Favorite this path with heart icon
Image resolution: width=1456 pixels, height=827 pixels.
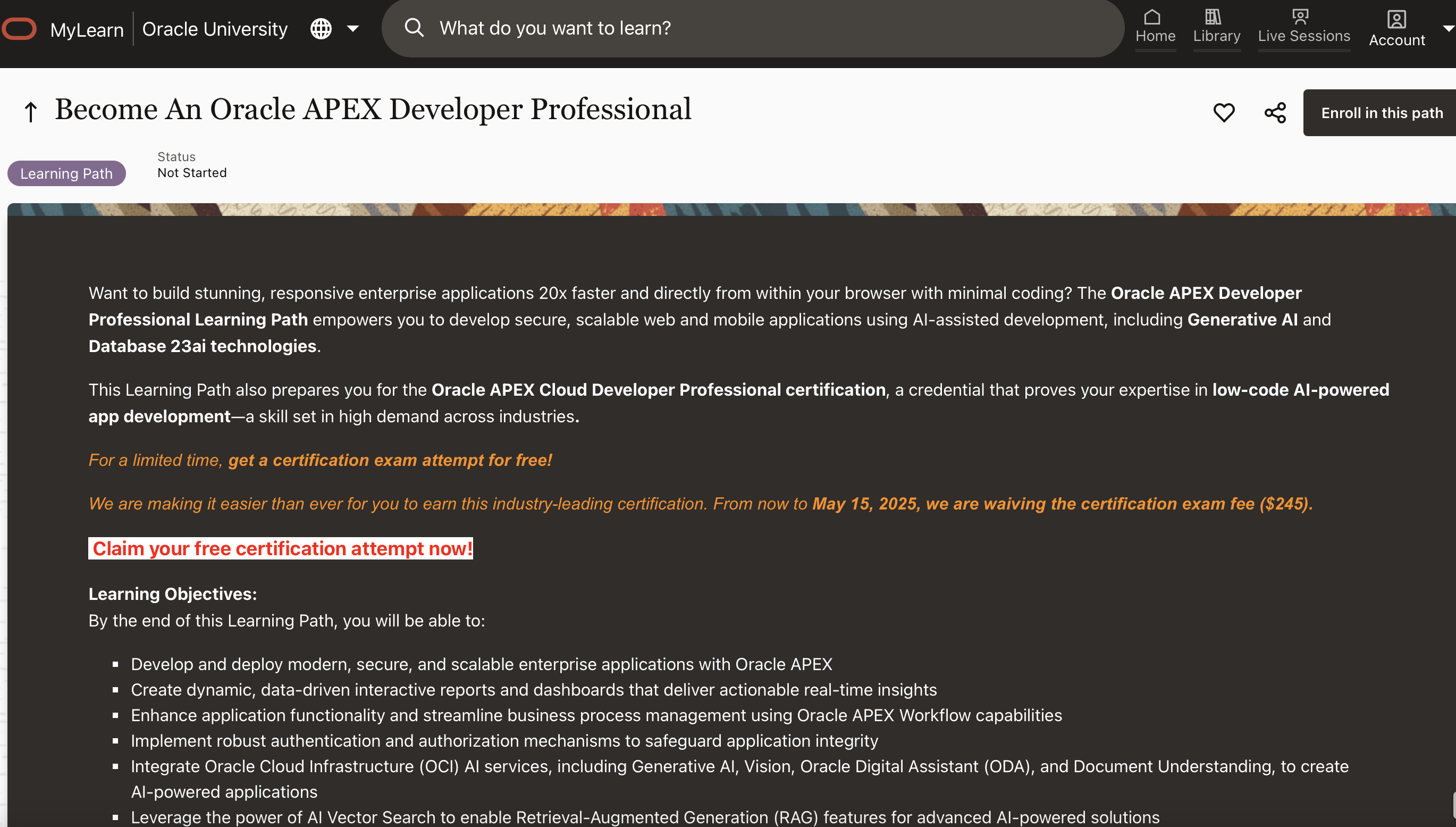coord(1223,112)
